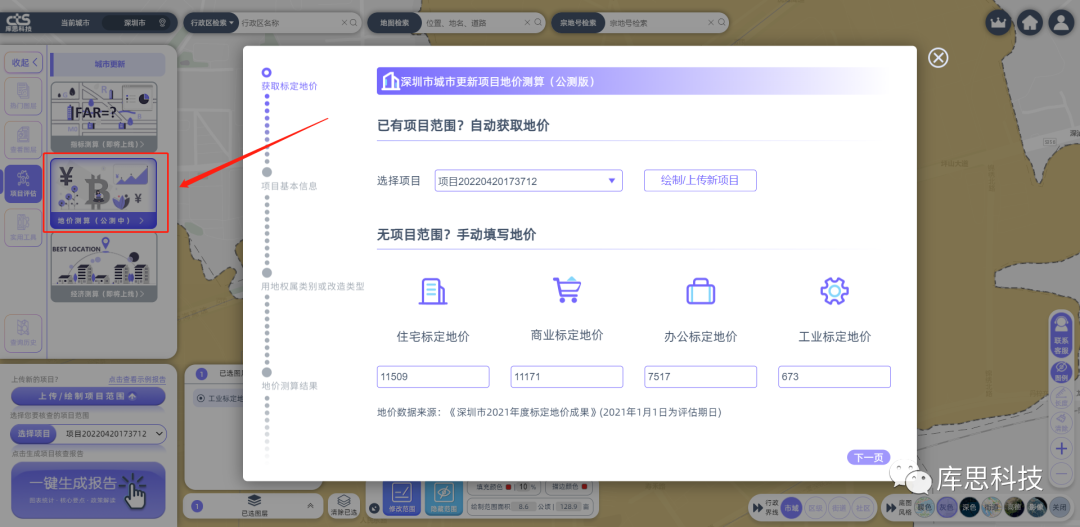Click the map zoom in plus button
Viewport: 1080px width, 527px height.
click(x=1061, y=448)
